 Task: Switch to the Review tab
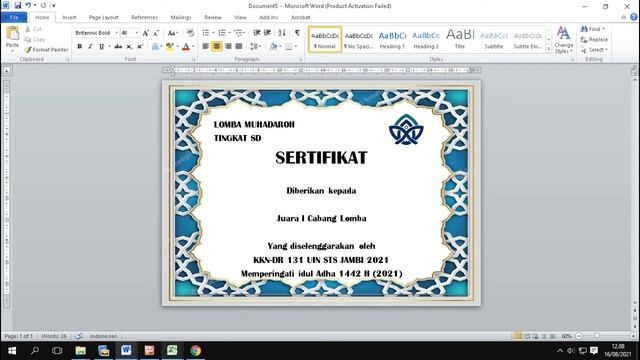point(213,18)
